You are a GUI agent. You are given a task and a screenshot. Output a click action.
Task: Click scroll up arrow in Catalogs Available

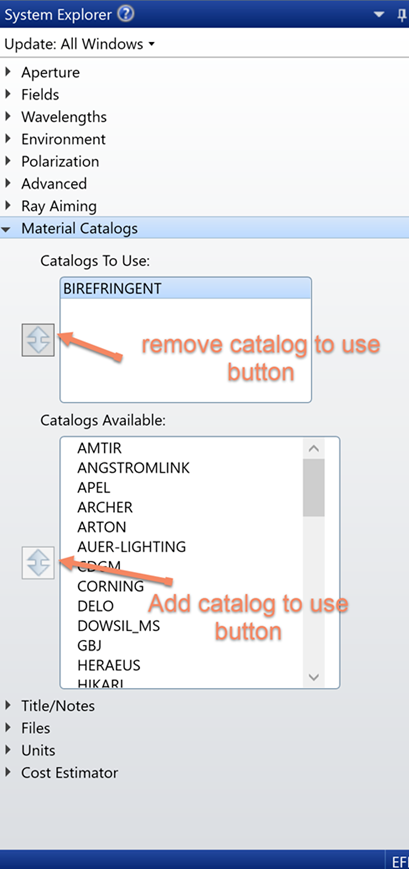(x=314, y=448)
